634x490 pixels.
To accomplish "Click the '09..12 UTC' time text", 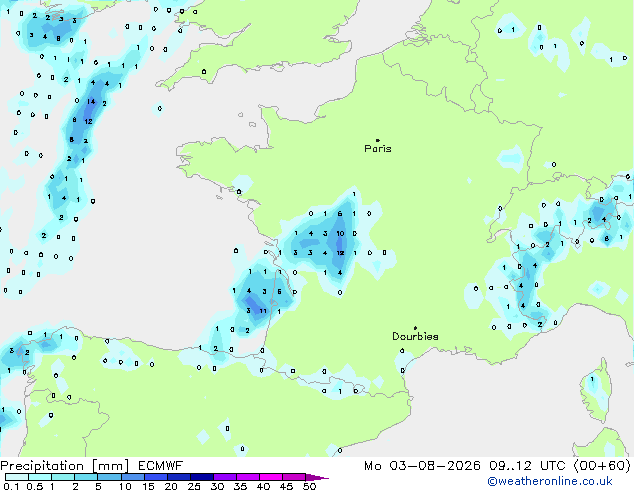I will point(527,466).
